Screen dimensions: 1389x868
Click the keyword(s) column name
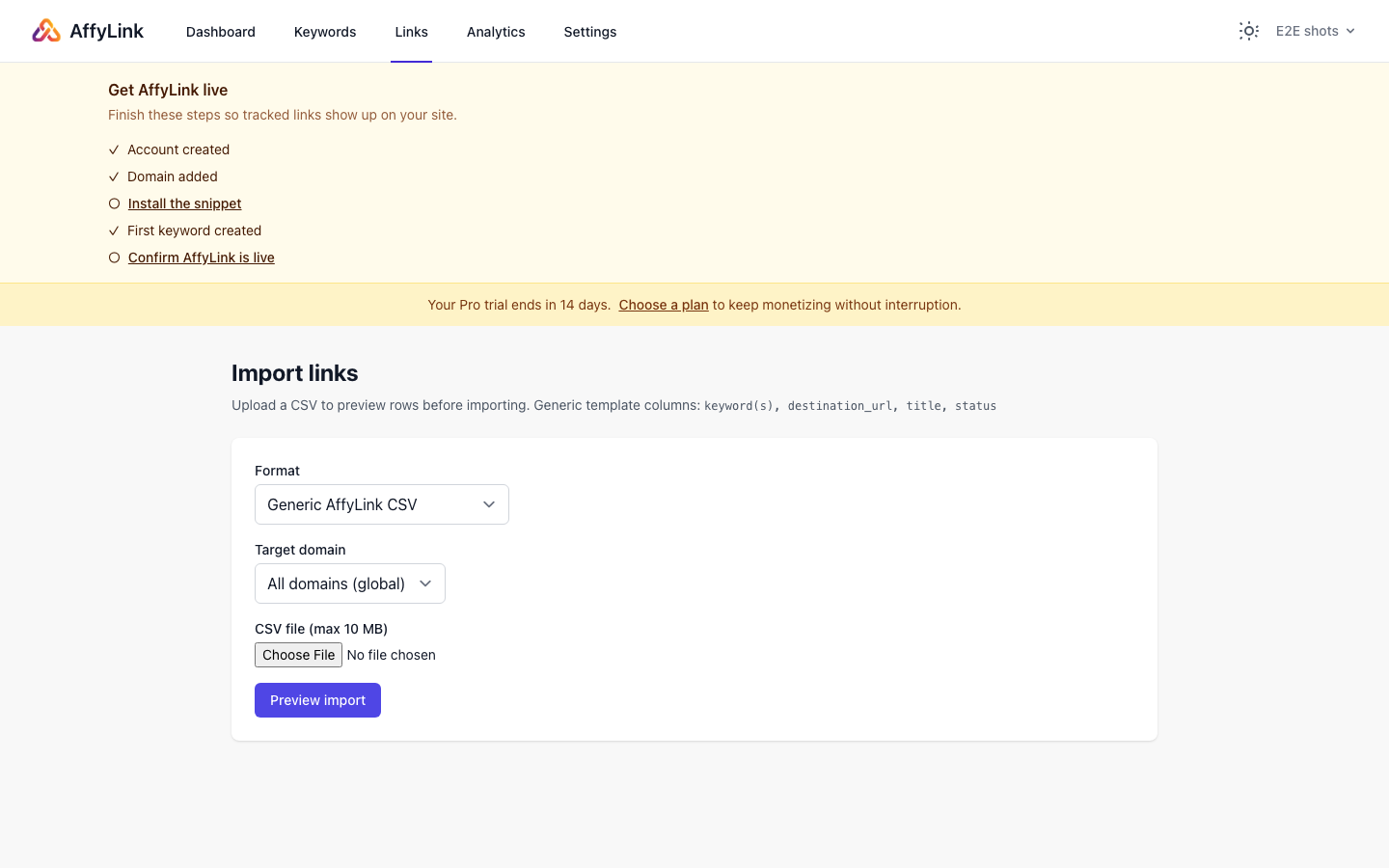[739, 406]
